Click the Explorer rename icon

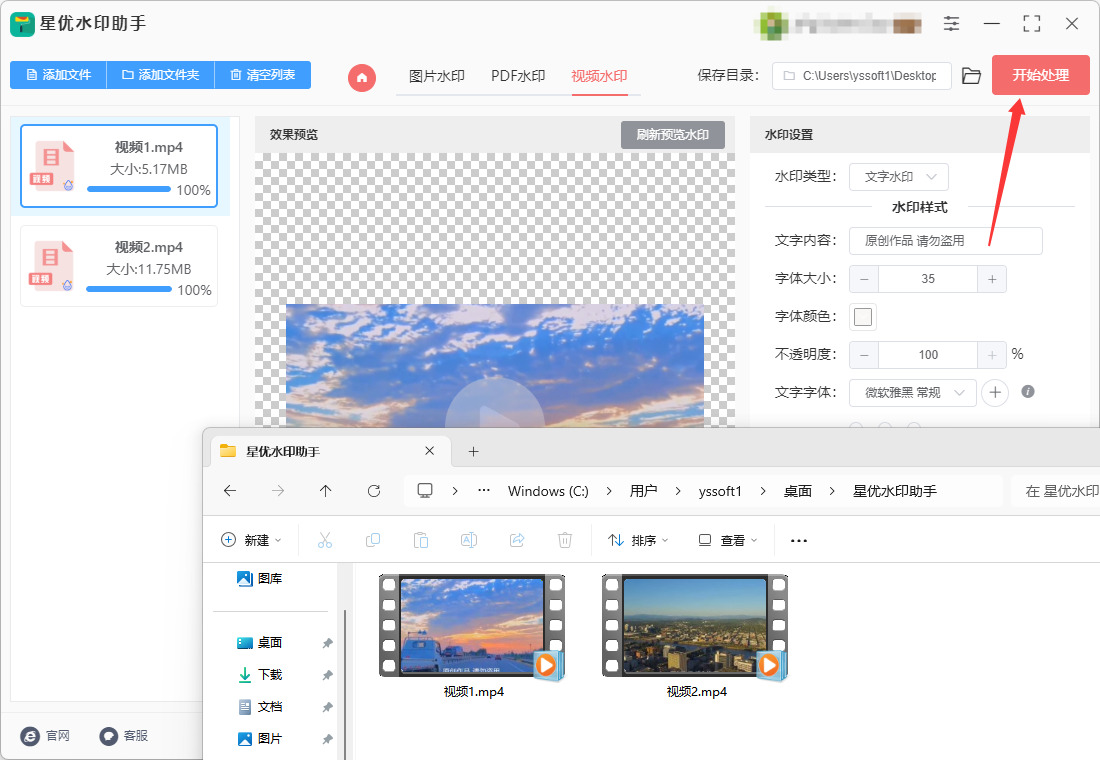click(469, 540)
